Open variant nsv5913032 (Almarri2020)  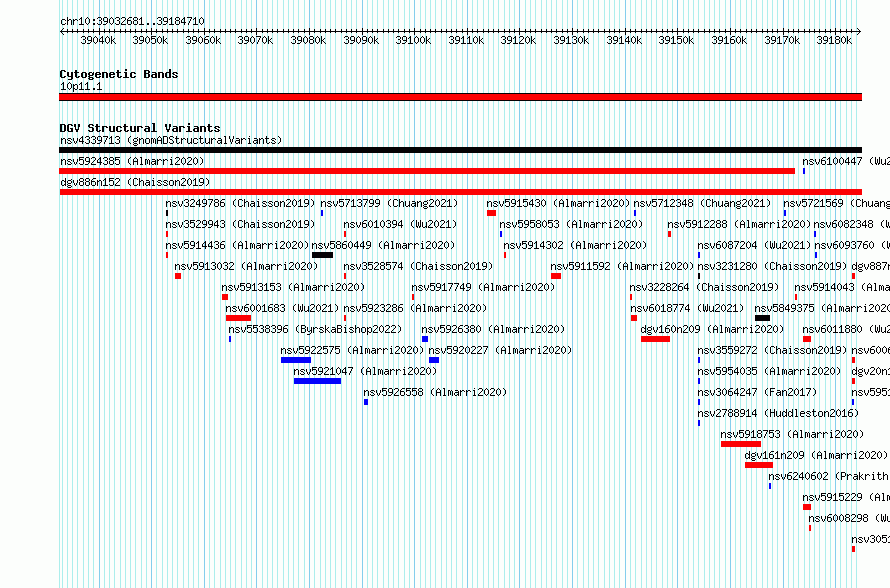point(246,266)
